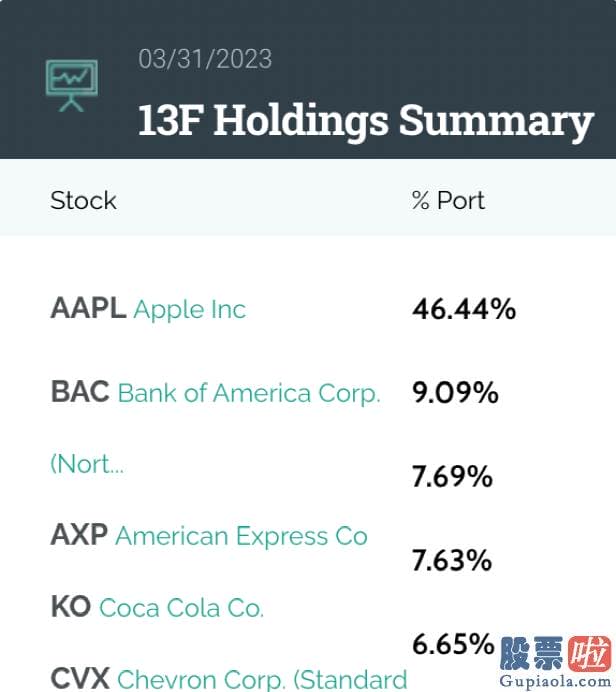Open the American Express Co link

pyautogui.click(x=241, y=536)
